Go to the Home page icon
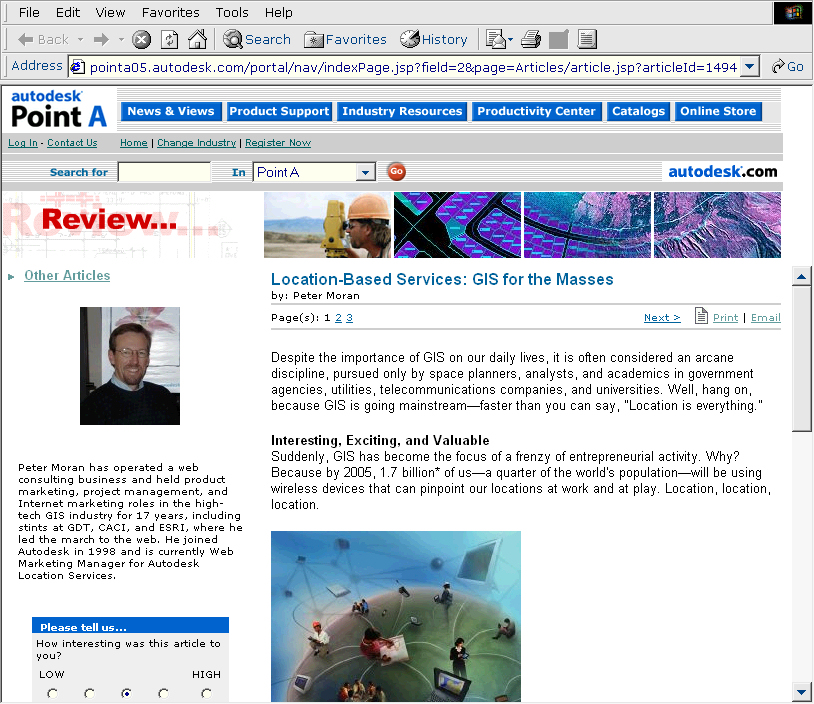The image size is (814, 704). (197, 39)
